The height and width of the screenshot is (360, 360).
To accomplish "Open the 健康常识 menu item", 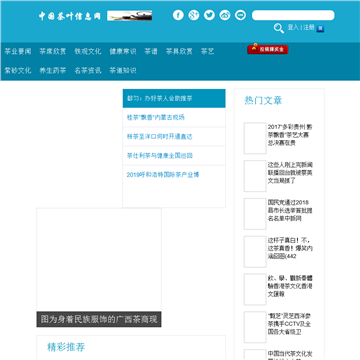I will (123, 51).
